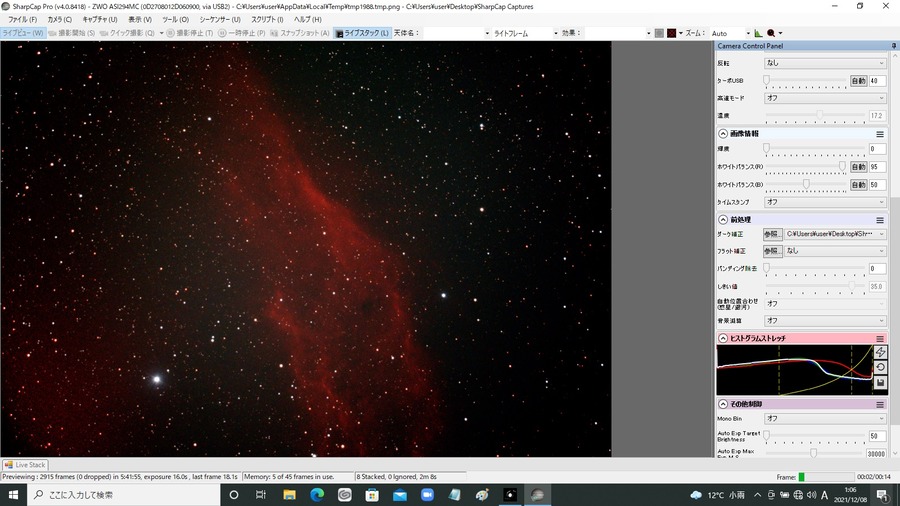
Task: Open the ファイル (F) menu
Action: pyautogui.click(x=22, y=20)
